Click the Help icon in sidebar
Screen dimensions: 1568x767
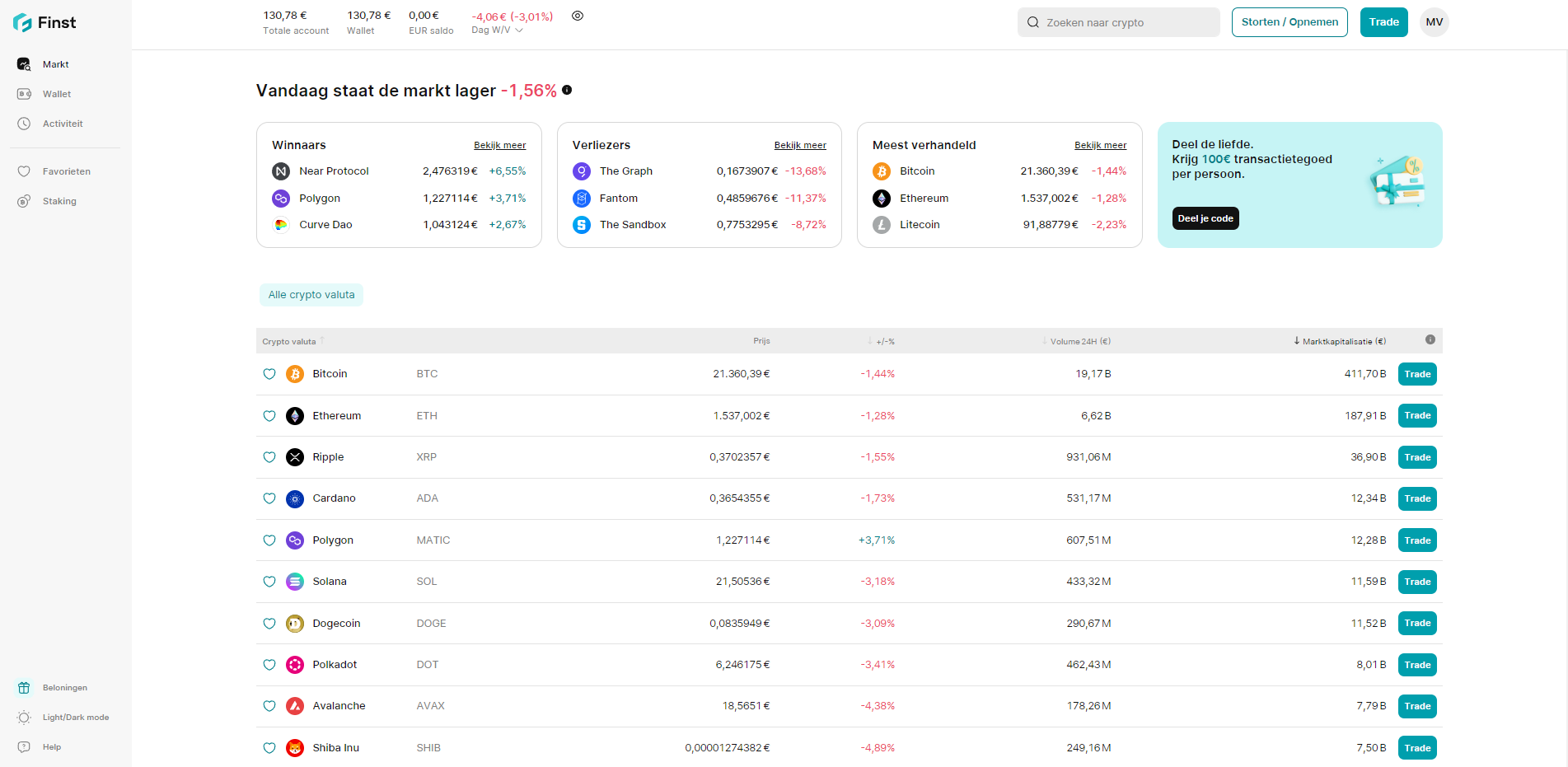coord(24,747)
